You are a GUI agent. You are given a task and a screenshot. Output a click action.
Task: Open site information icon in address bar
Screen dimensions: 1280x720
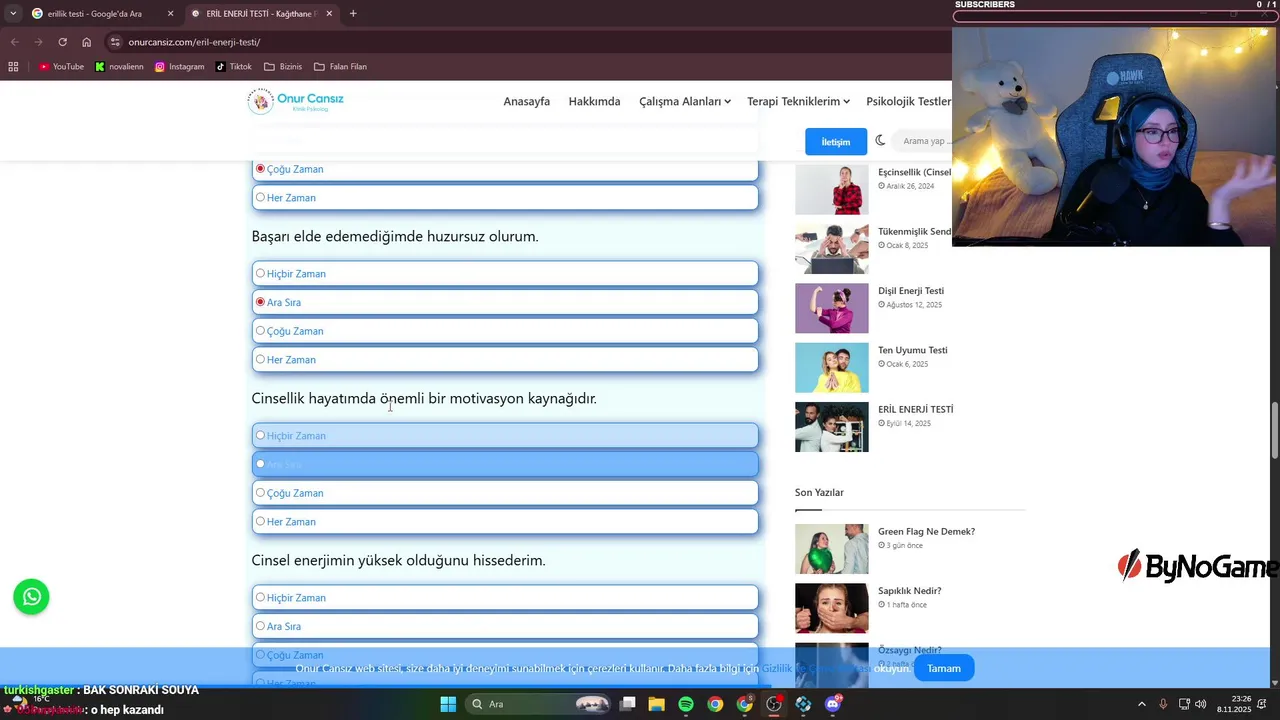(115, 42)
